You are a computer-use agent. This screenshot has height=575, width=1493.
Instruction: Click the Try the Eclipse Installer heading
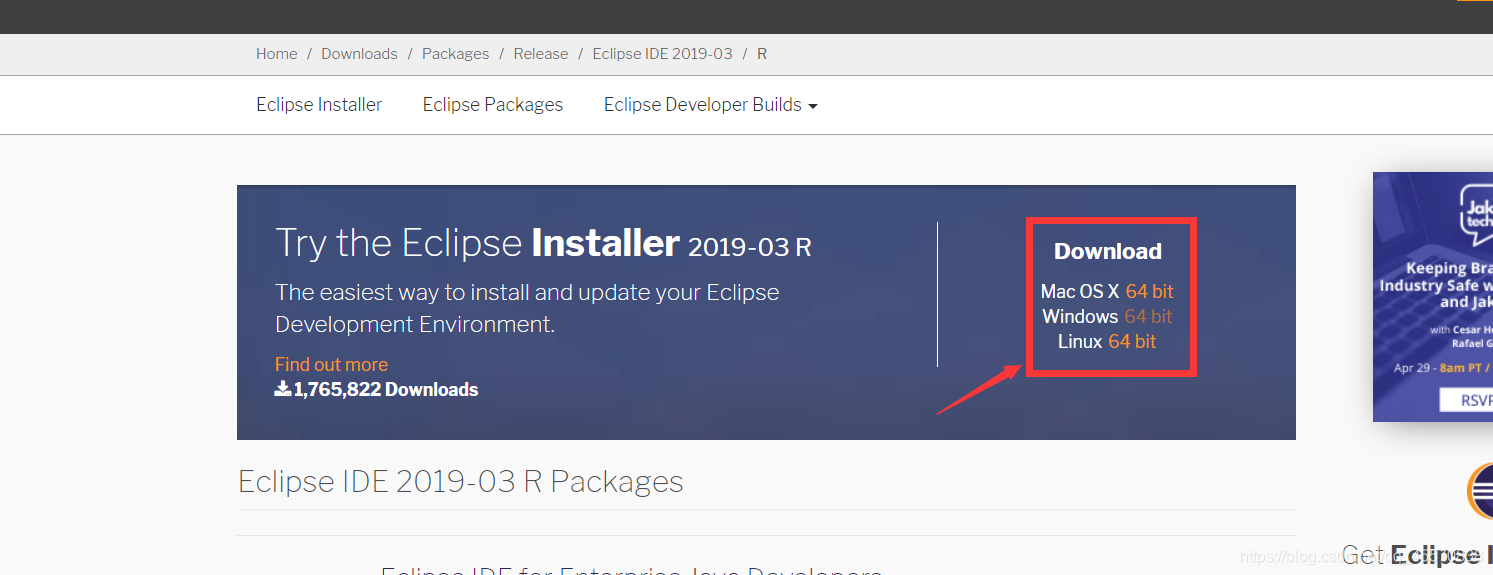click(543, 243)
